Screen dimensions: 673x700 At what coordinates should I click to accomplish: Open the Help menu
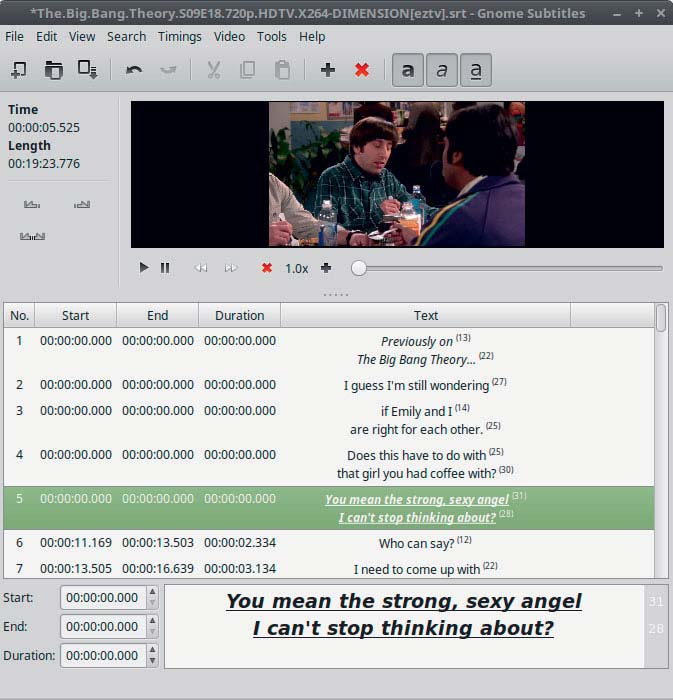[x=312, y=37]
